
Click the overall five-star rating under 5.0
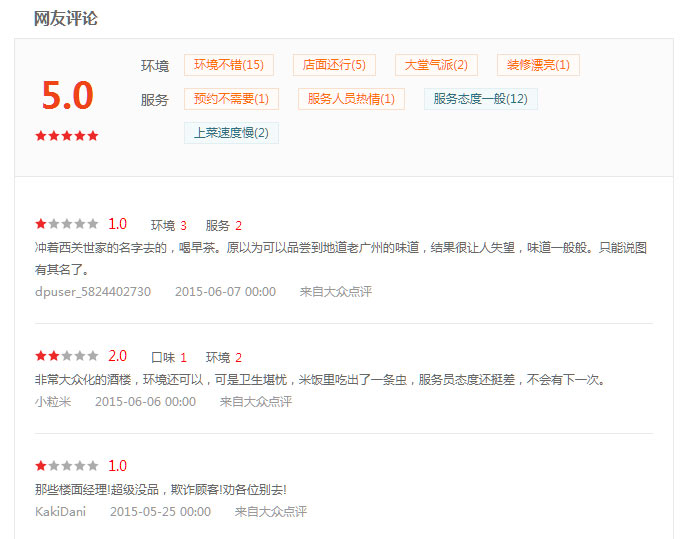tap(67, 136)
